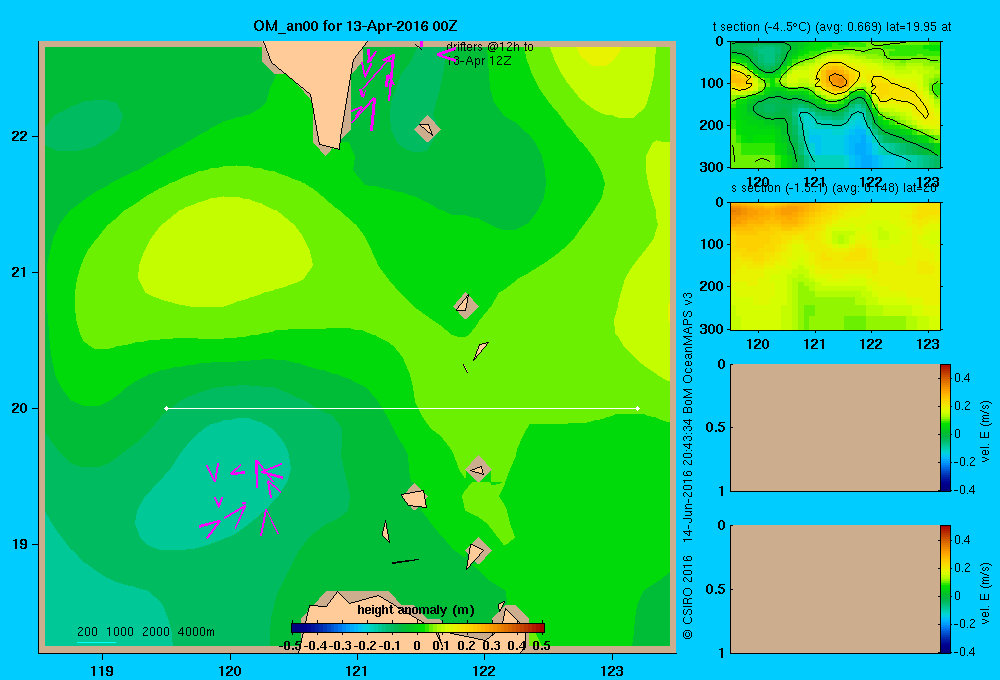The image size is (1000, 680).
Task: Click longitude label 119 on the map axis
Action: point(102,670)
